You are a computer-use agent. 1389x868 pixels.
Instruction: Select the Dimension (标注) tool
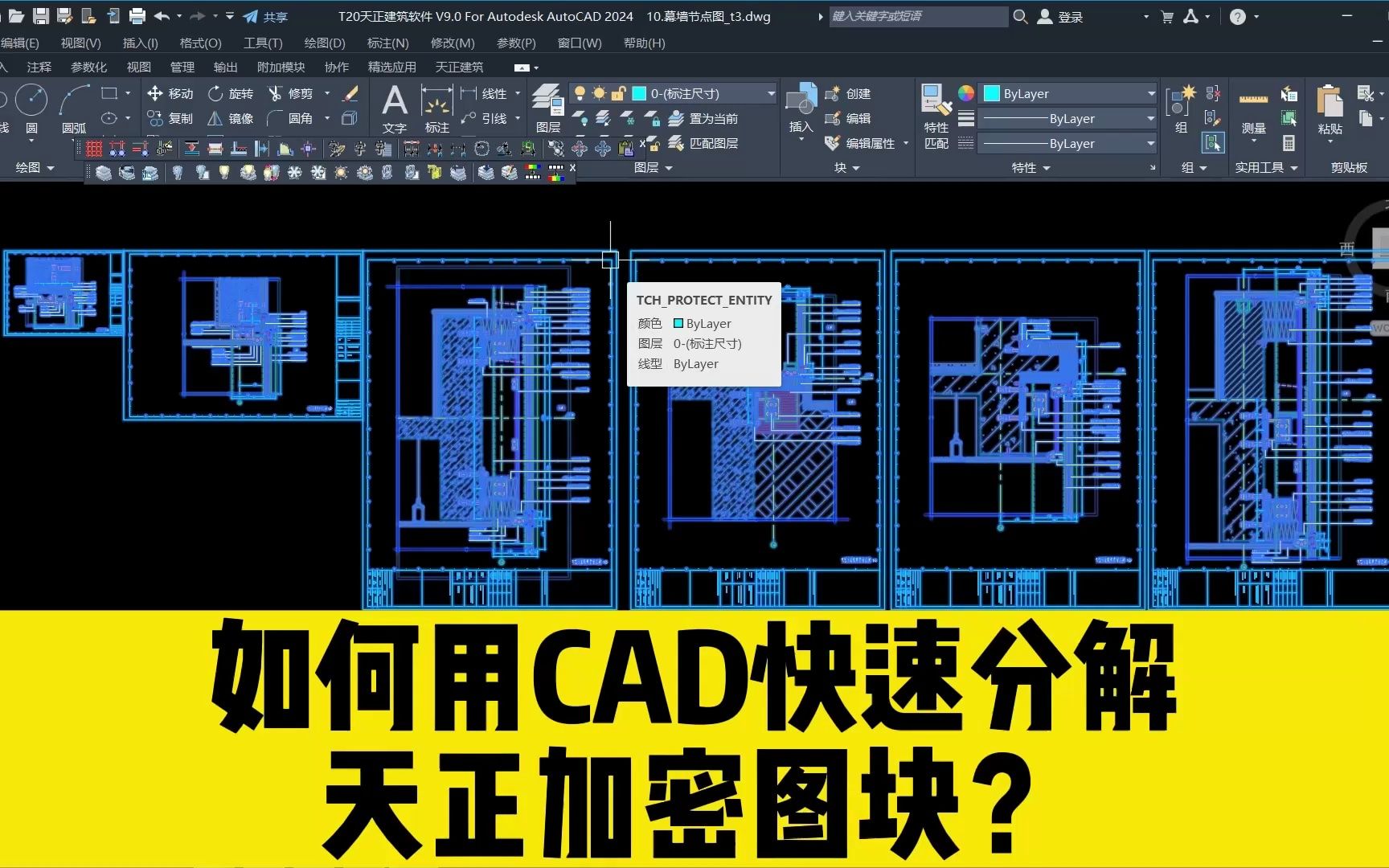pyautogui.click(x=436, y=108)
